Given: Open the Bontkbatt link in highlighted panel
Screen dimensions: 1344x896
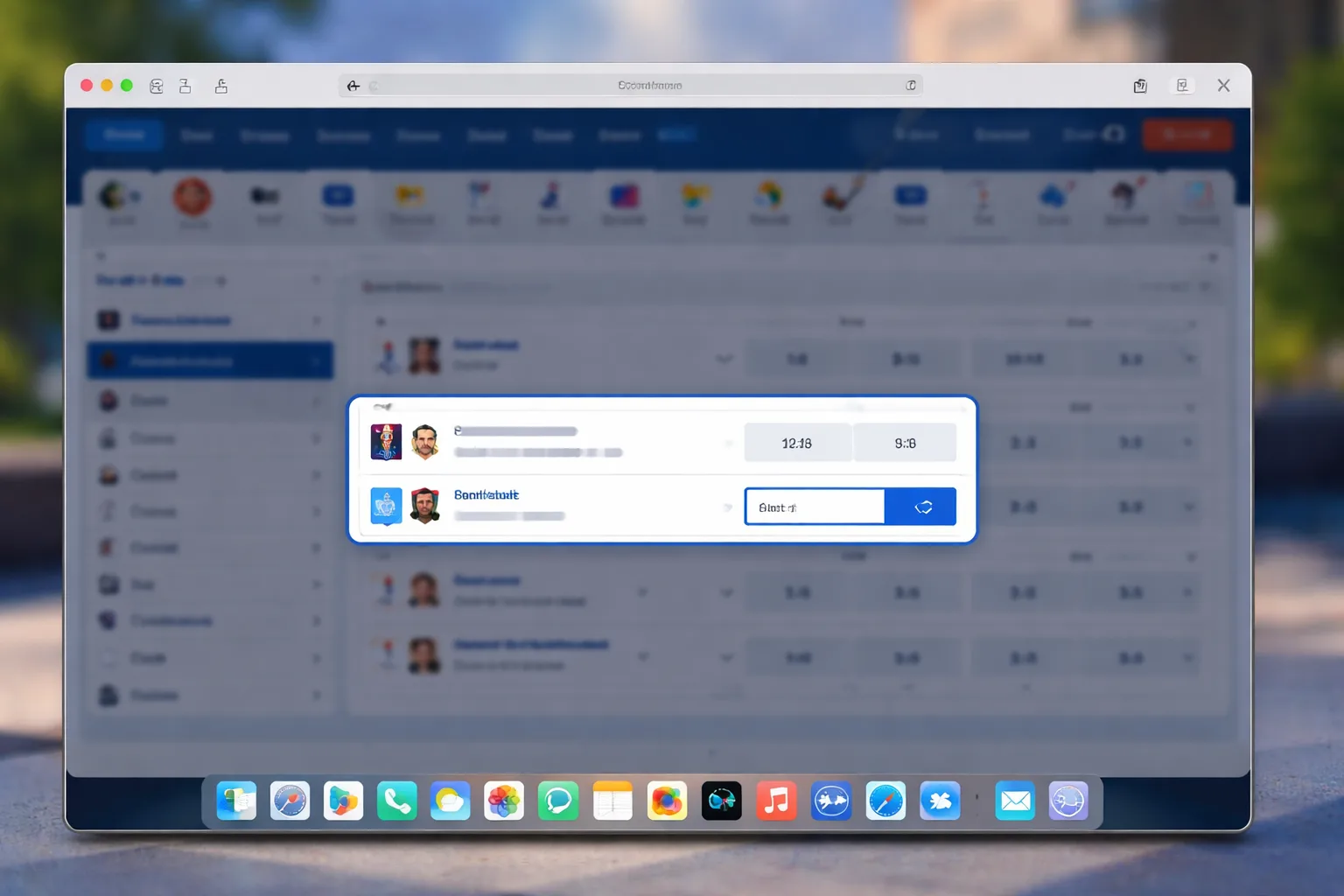Looking at the screenshot, I should (x=486, y=494).
